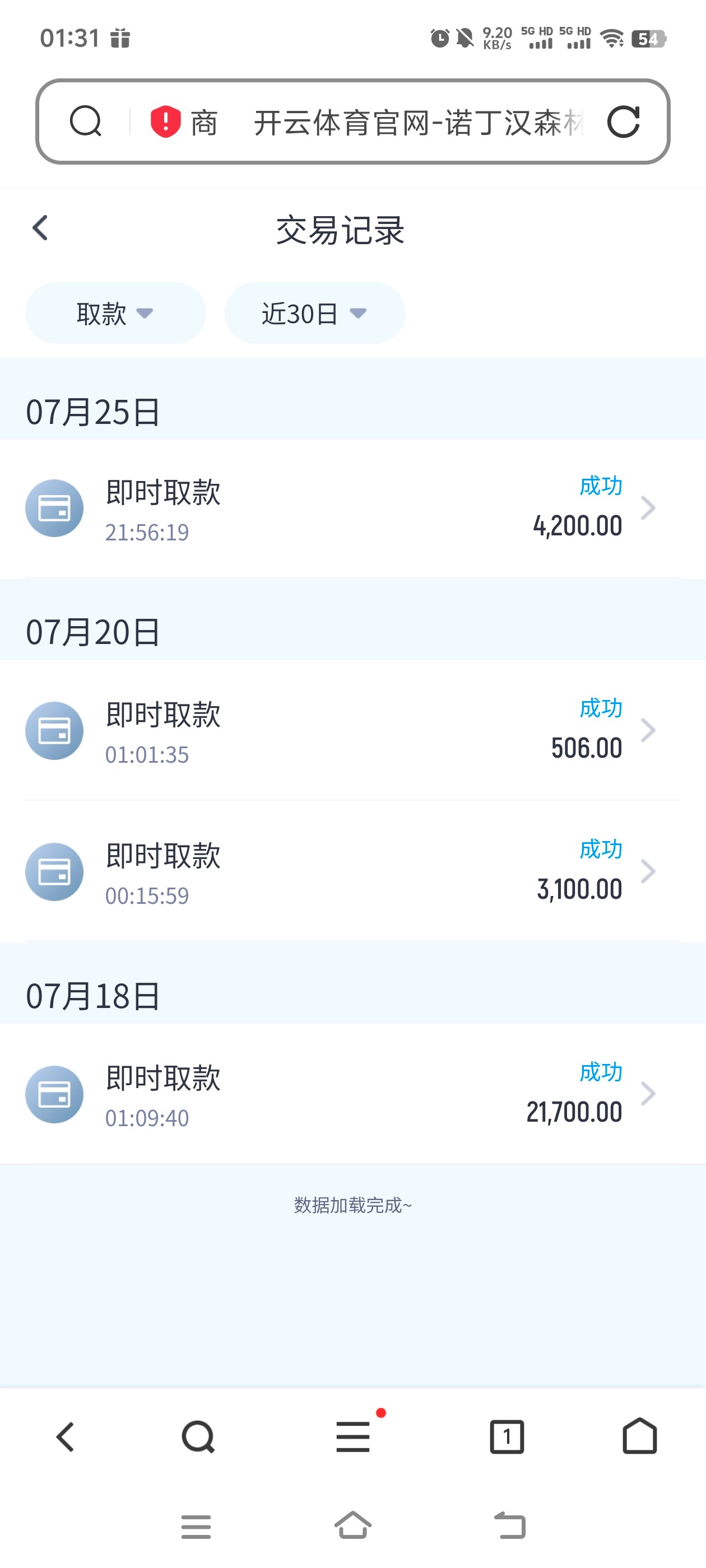Reload the page with the refresh icon
This screenshot has height=1568, width=706.
pos(623,122)
